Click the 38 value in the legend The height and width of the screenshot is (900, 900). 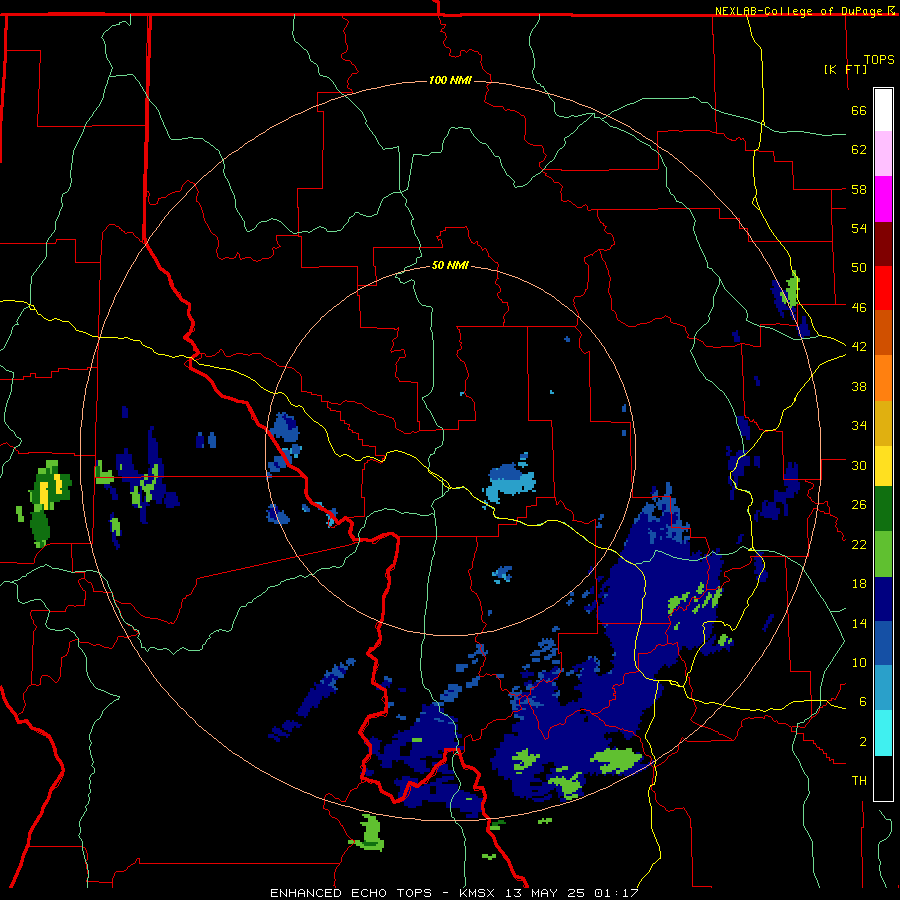coord(859,386)
